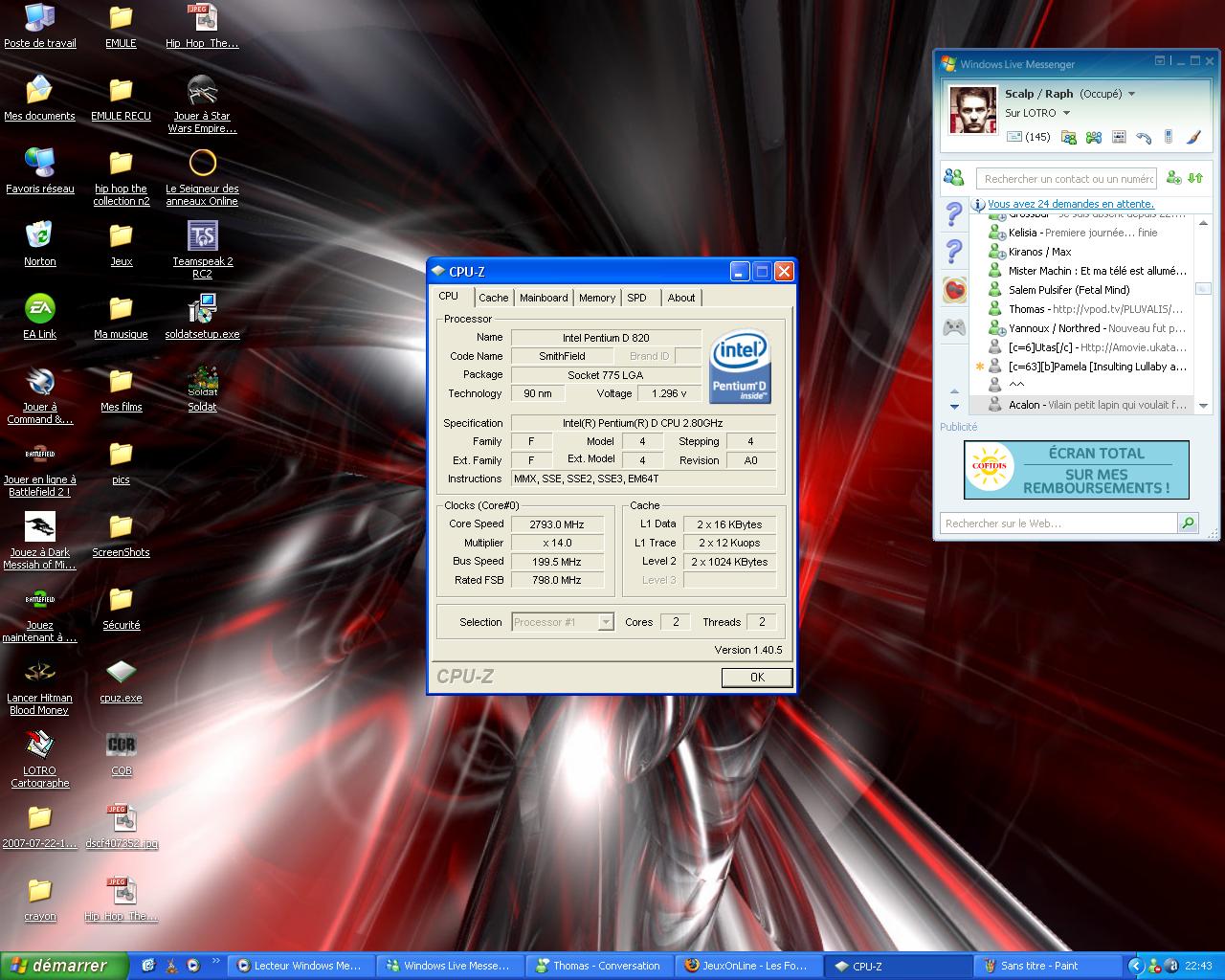Switch to Sans titre - Paint taskbar item
Screen dimensions: 1225x980
tap(1047, 967)
